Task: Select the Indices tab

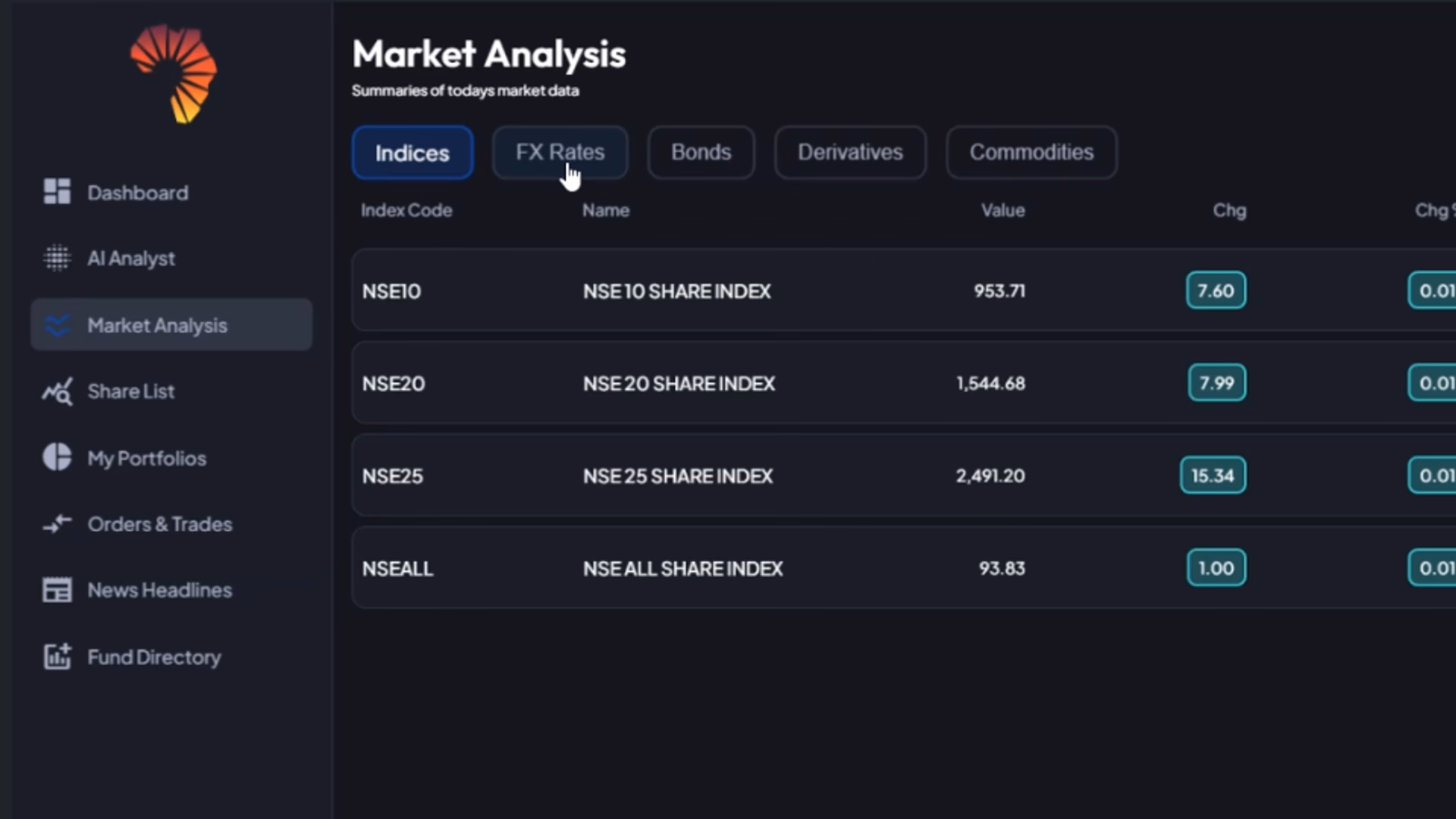Action: point(413,153)
